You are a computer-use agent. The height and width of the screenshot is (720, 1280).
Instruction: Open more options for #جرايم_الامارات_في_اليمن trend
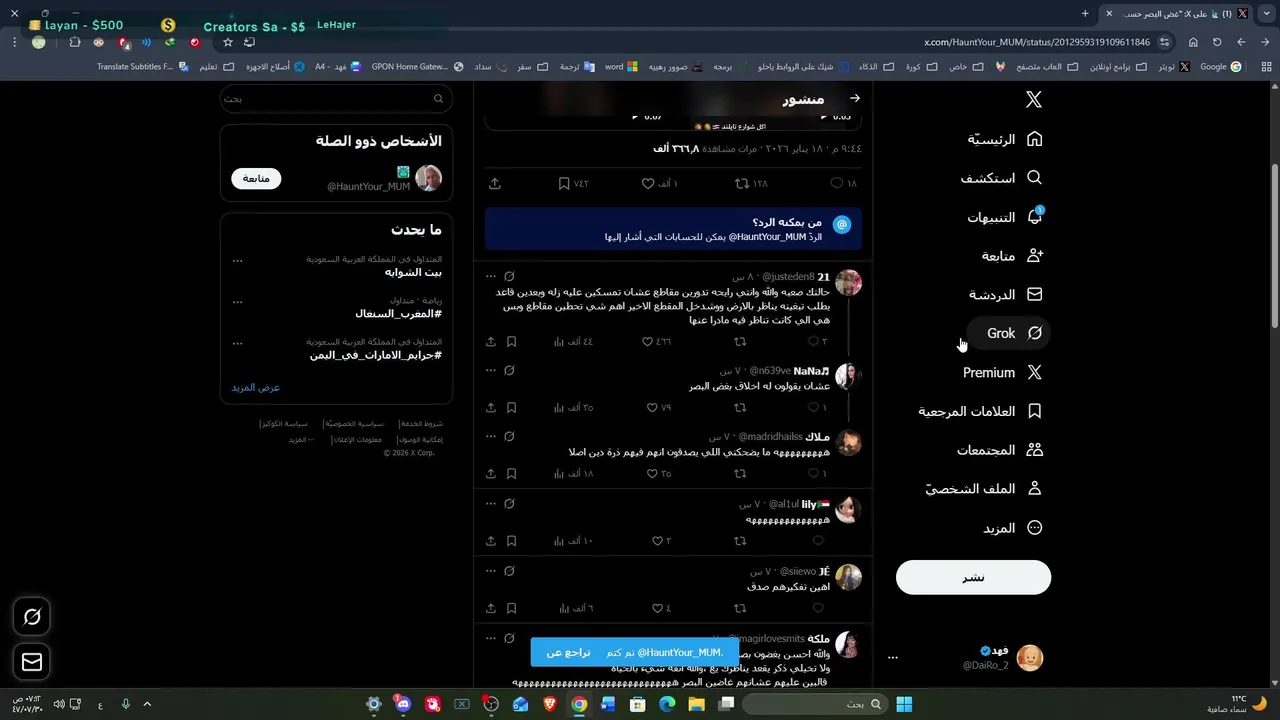237,342
